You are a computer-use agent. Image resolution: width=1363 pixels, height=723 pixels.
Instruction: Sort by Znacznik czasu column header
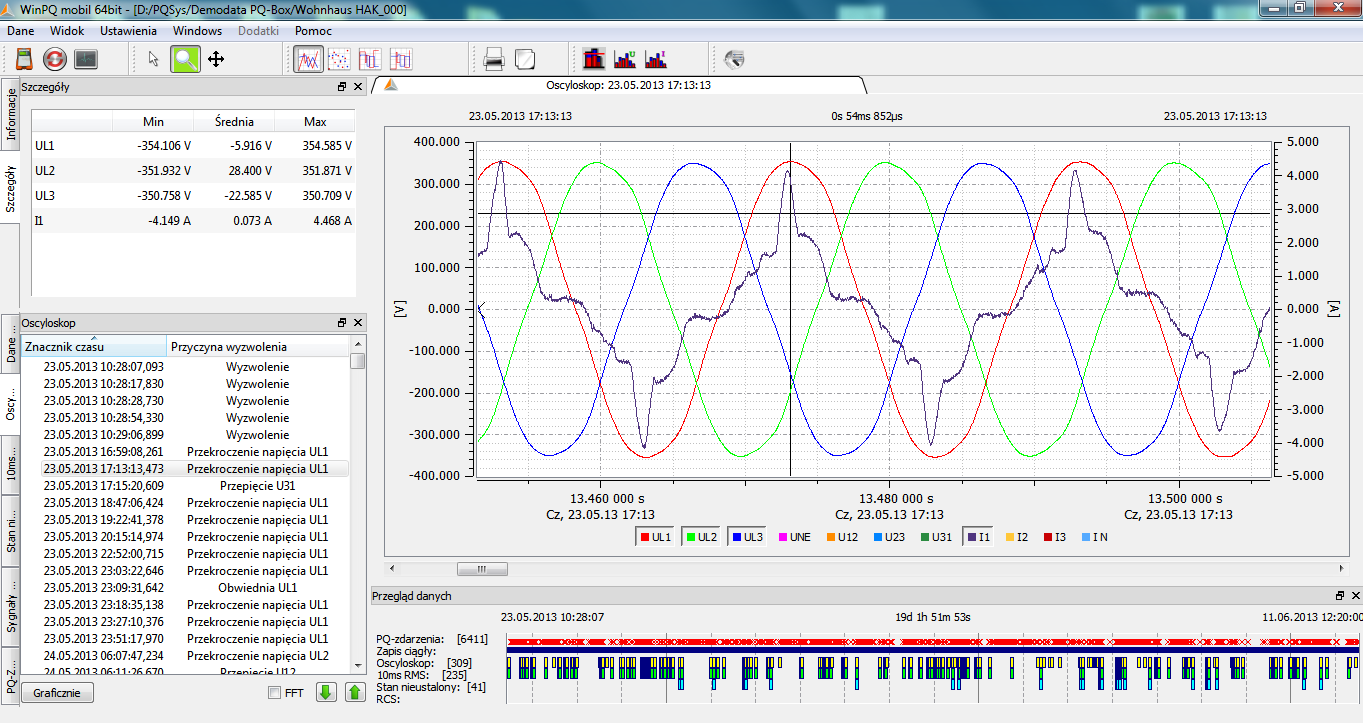click(x=94, y=347)
